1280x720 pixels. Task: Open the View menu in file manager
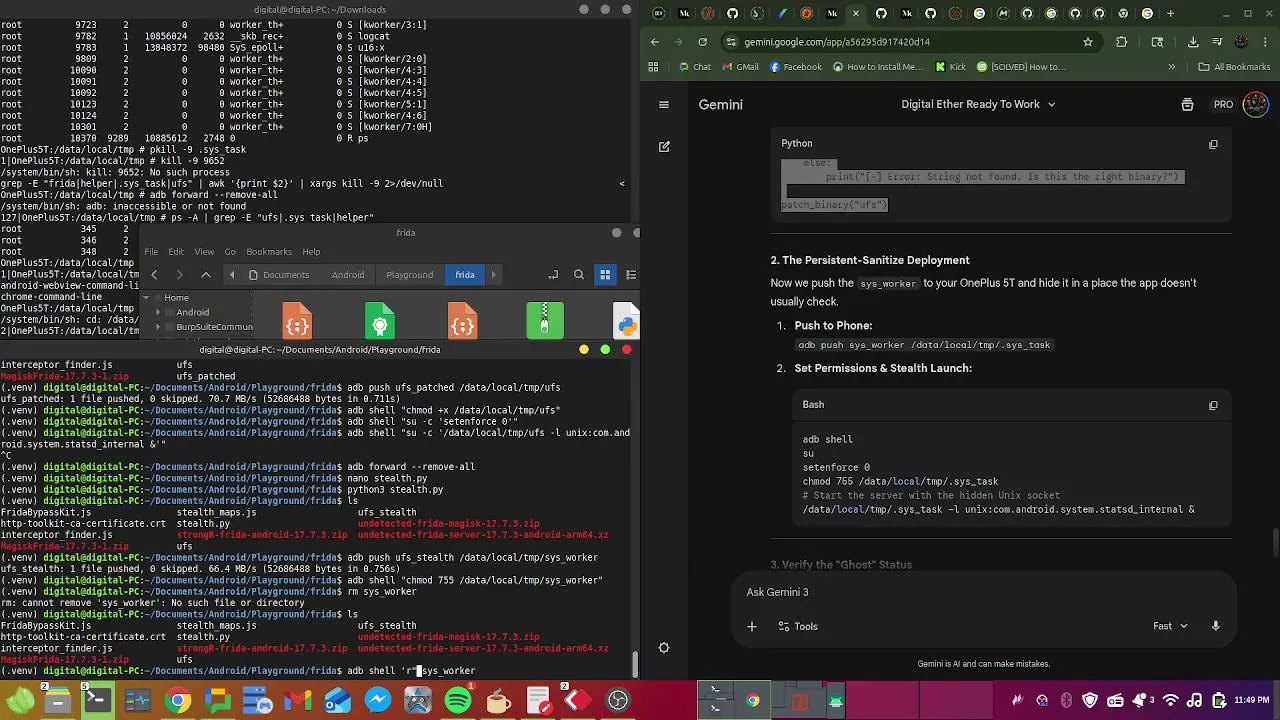tap(204, 252)
